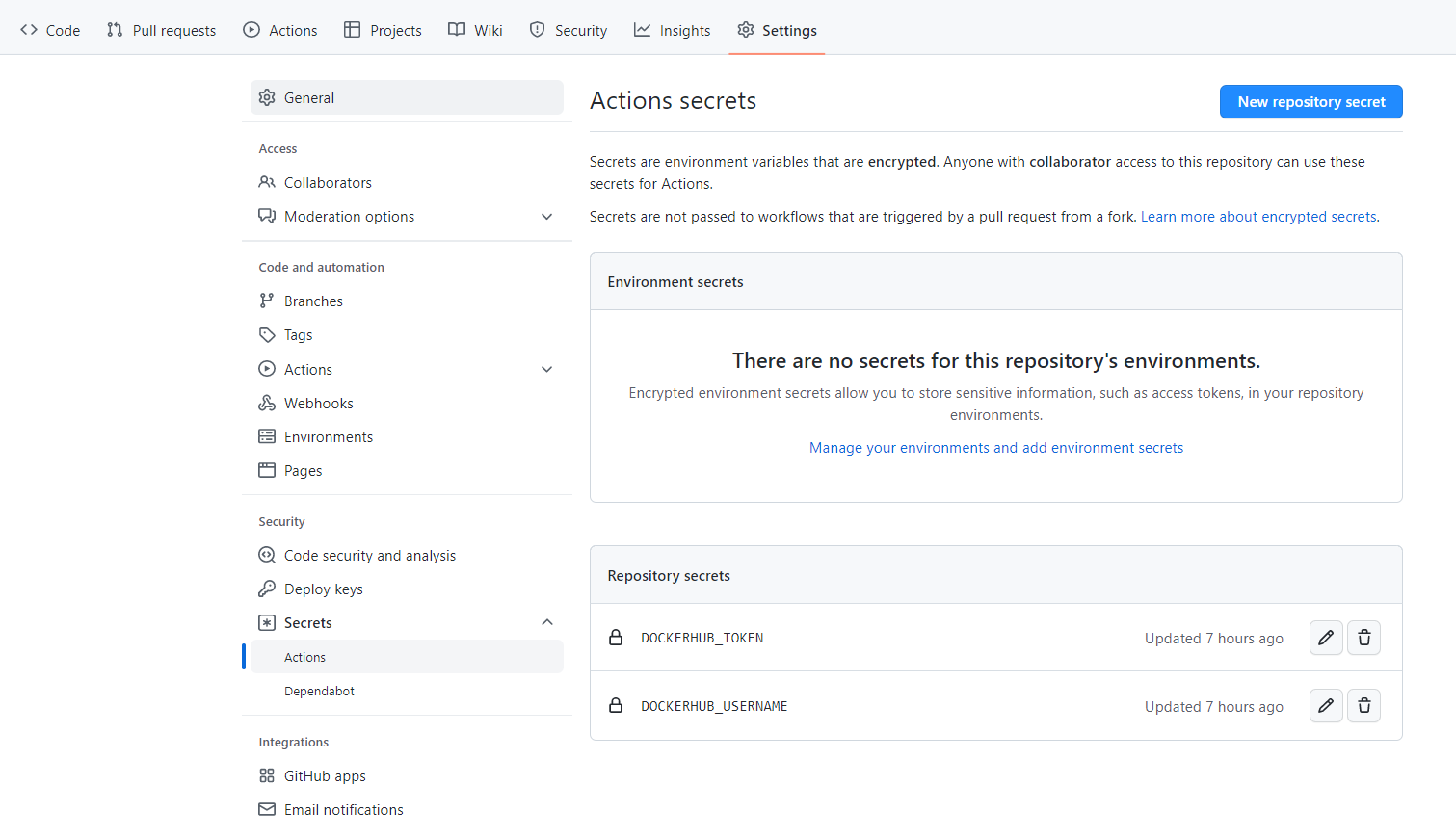
Task: Expand sidebar Actions submenu chevron
Action: click(547, 369)
